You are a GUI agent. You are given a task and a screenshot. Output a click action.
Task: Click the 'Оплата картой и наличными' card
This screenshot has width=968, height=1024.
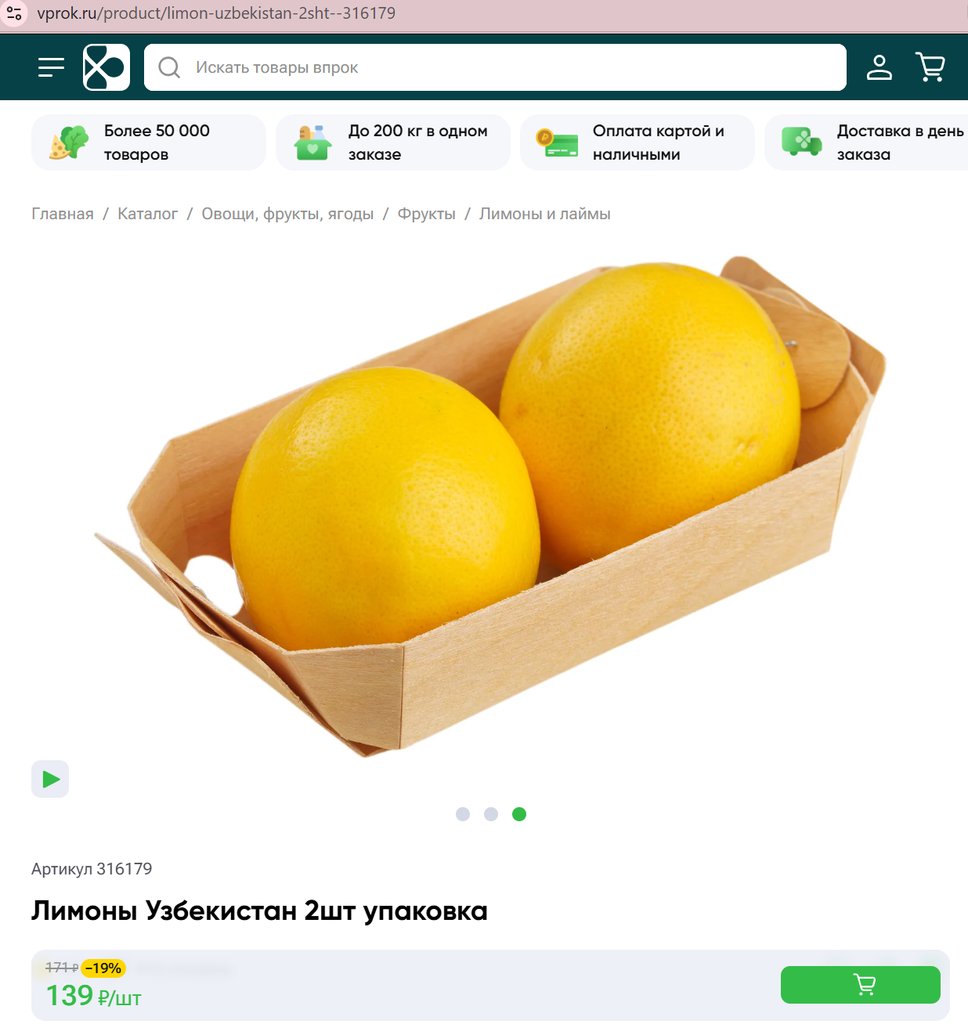(637, 142)
